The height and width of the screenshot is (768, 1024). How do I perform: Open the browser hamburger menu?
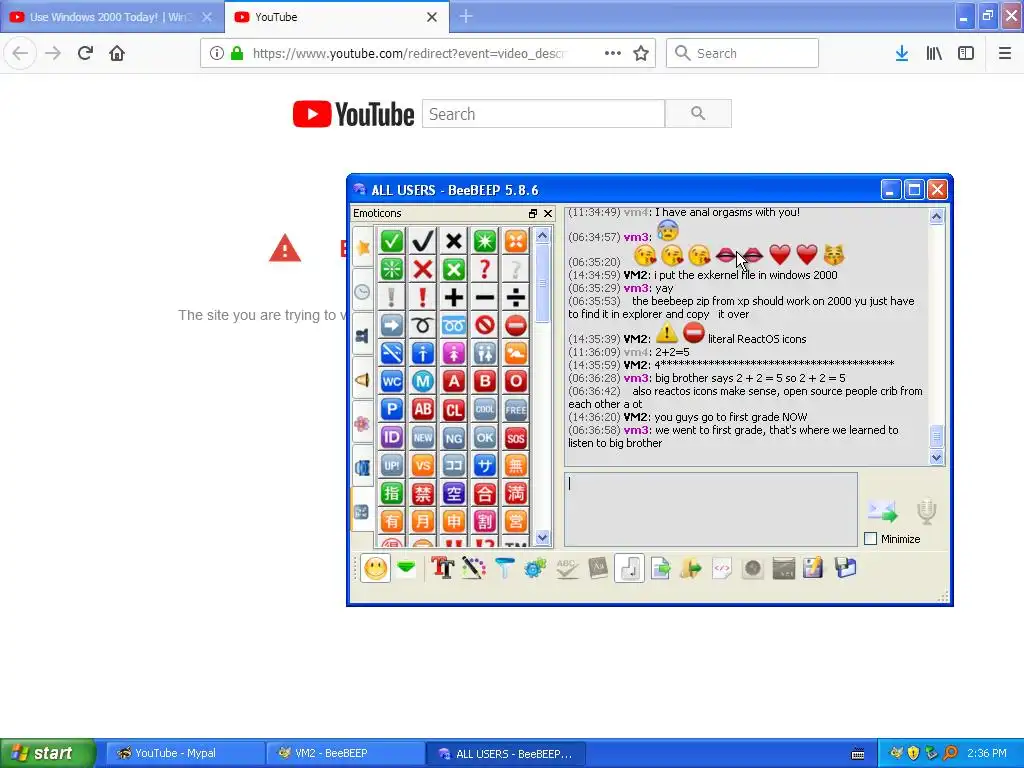tap(1005, 53)
